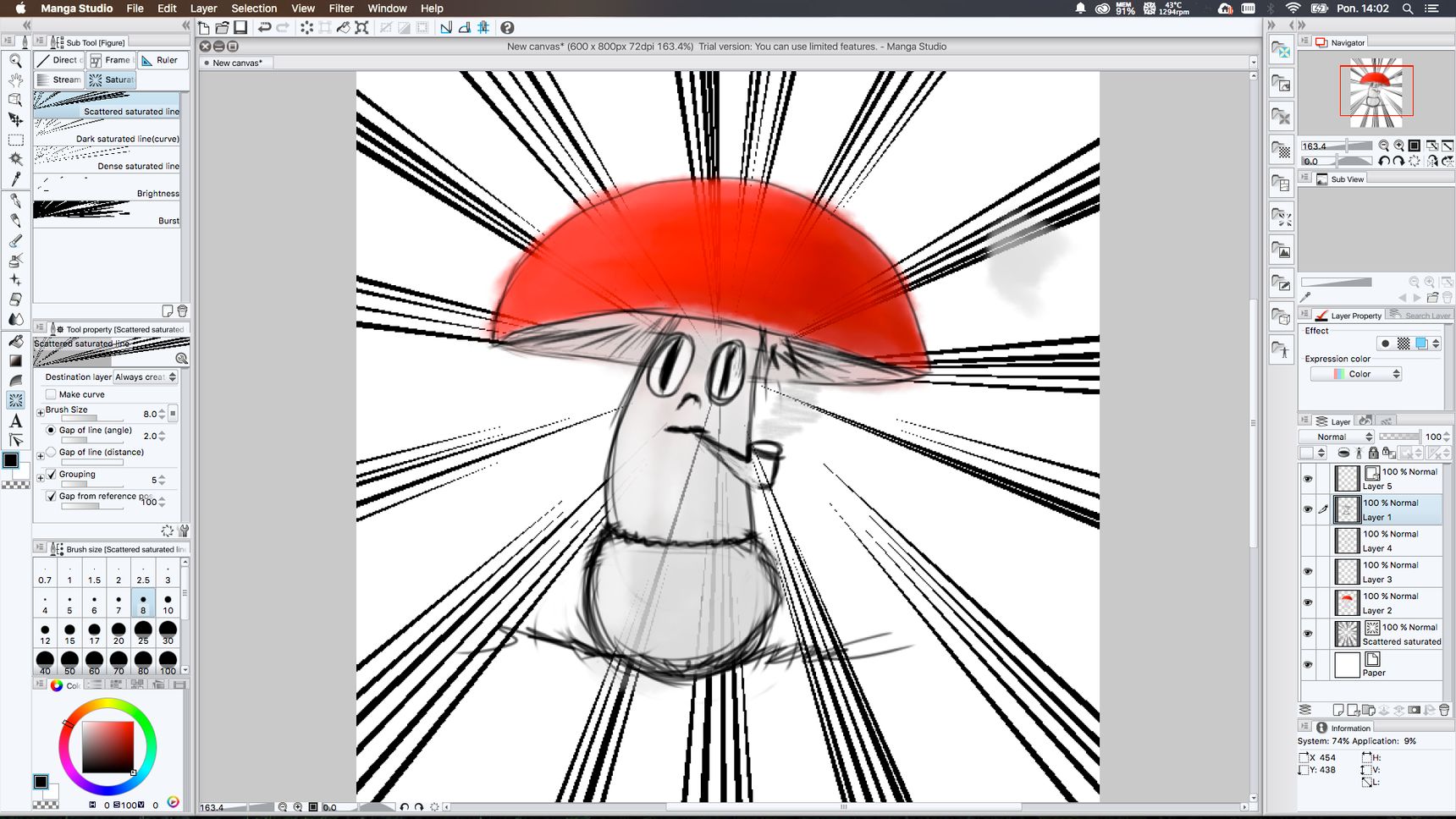Click the Snap to ruler icon
Viewport: 1456px width, 819px height.
click(x=446, y=28)
